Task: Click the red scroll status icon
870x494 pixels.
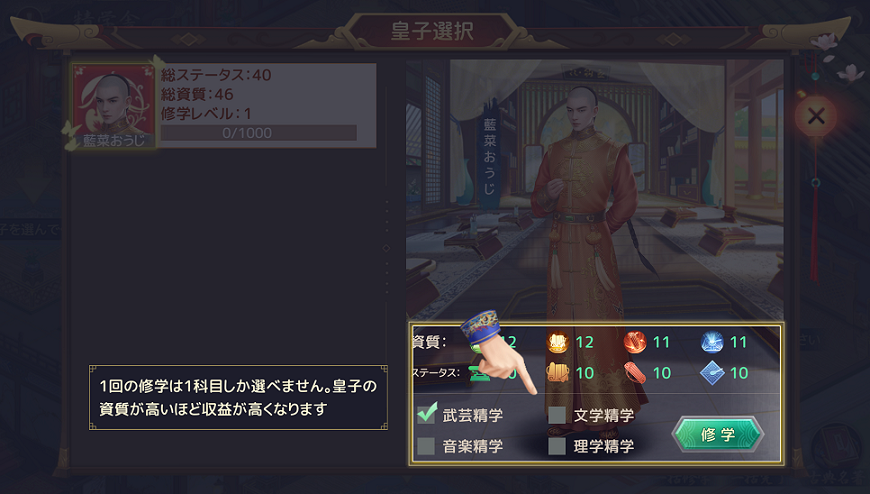Action: click(635, 373)
